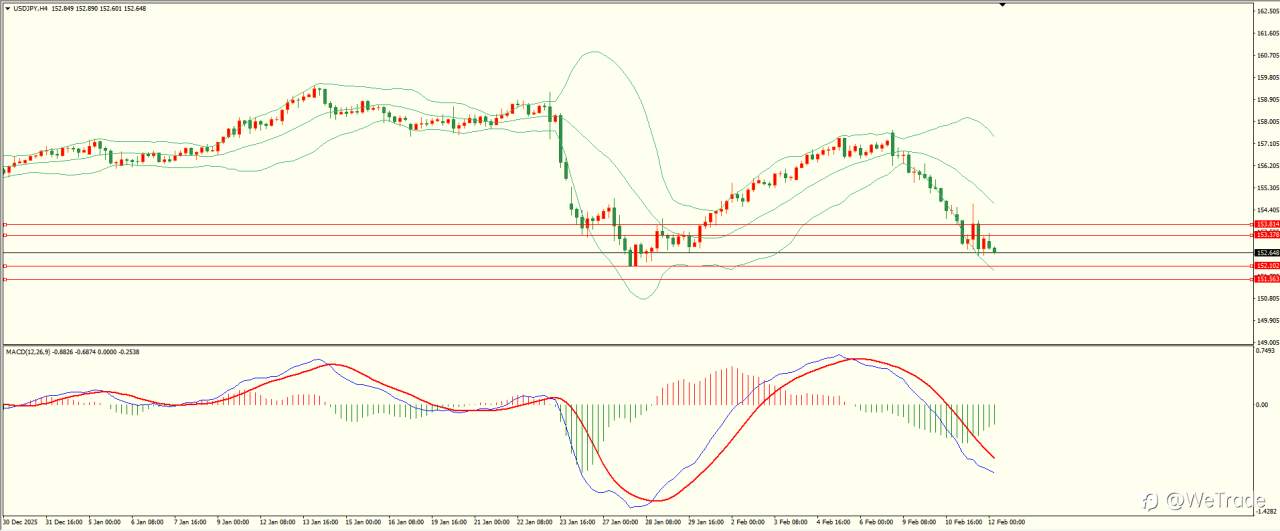Image resolution: width=1280 pixels, height=531 pixels.
Task: Click the MACD(12,26,9) indicator label
Action: click(x=30, y=352)
